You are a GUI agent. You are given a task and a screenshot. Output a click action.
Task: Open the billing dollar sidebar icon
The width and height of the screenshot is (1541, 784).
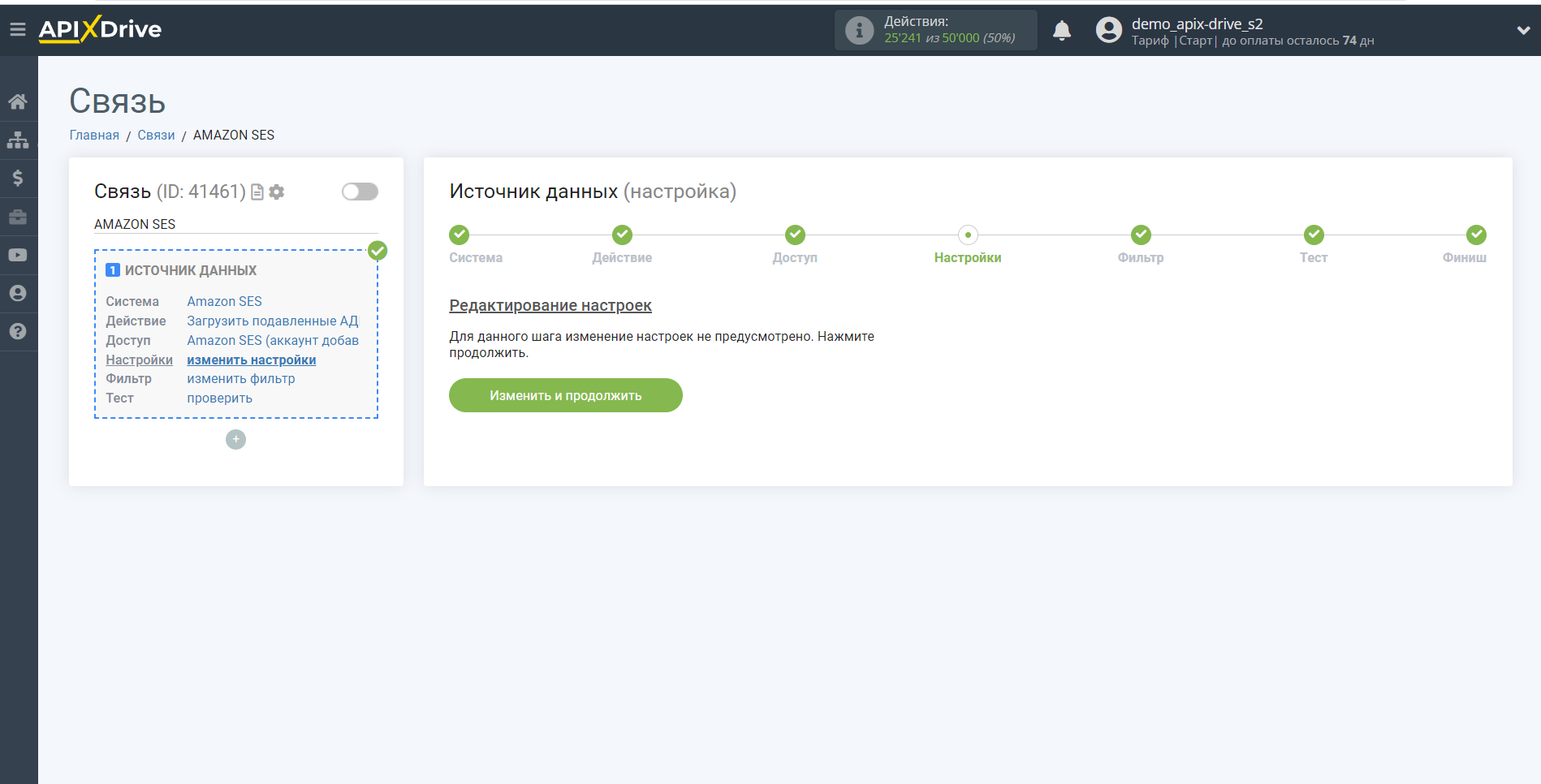pos(18,178)
